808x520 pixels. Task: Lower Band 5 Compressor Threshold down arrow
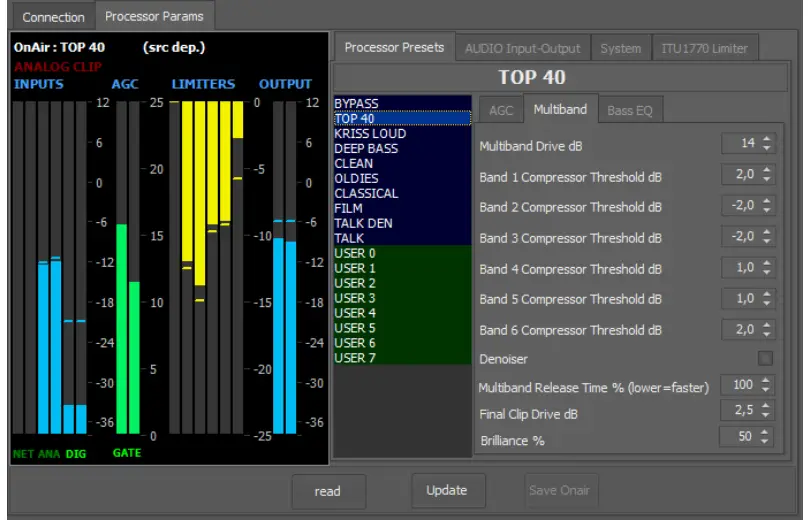tap(767, 303)
